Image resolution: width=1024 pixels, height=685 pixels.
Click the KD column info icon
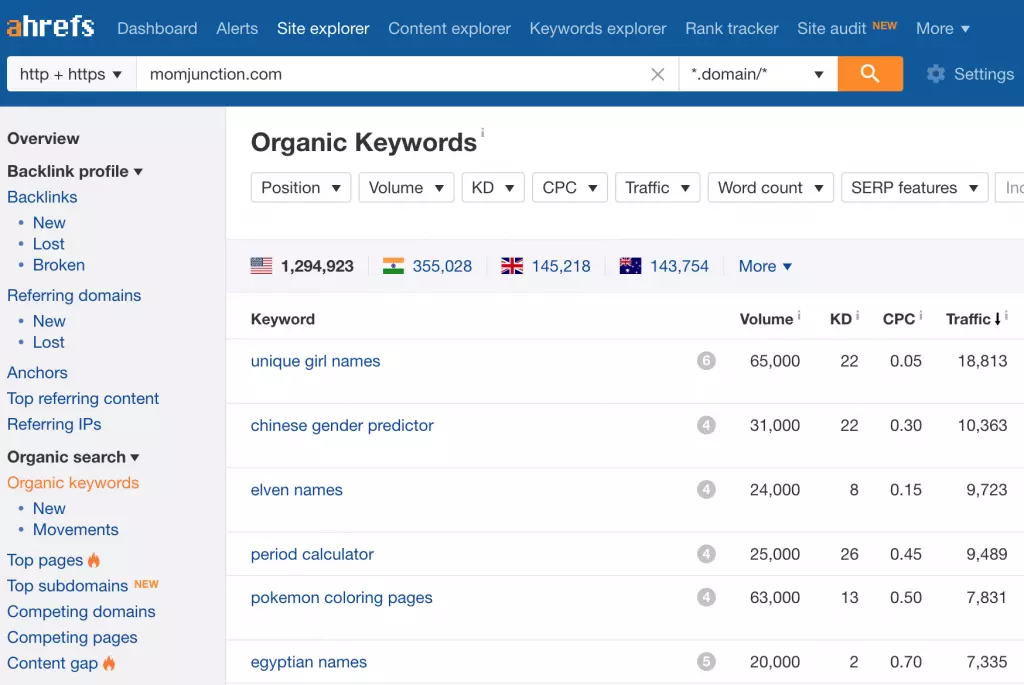[857, 315]
